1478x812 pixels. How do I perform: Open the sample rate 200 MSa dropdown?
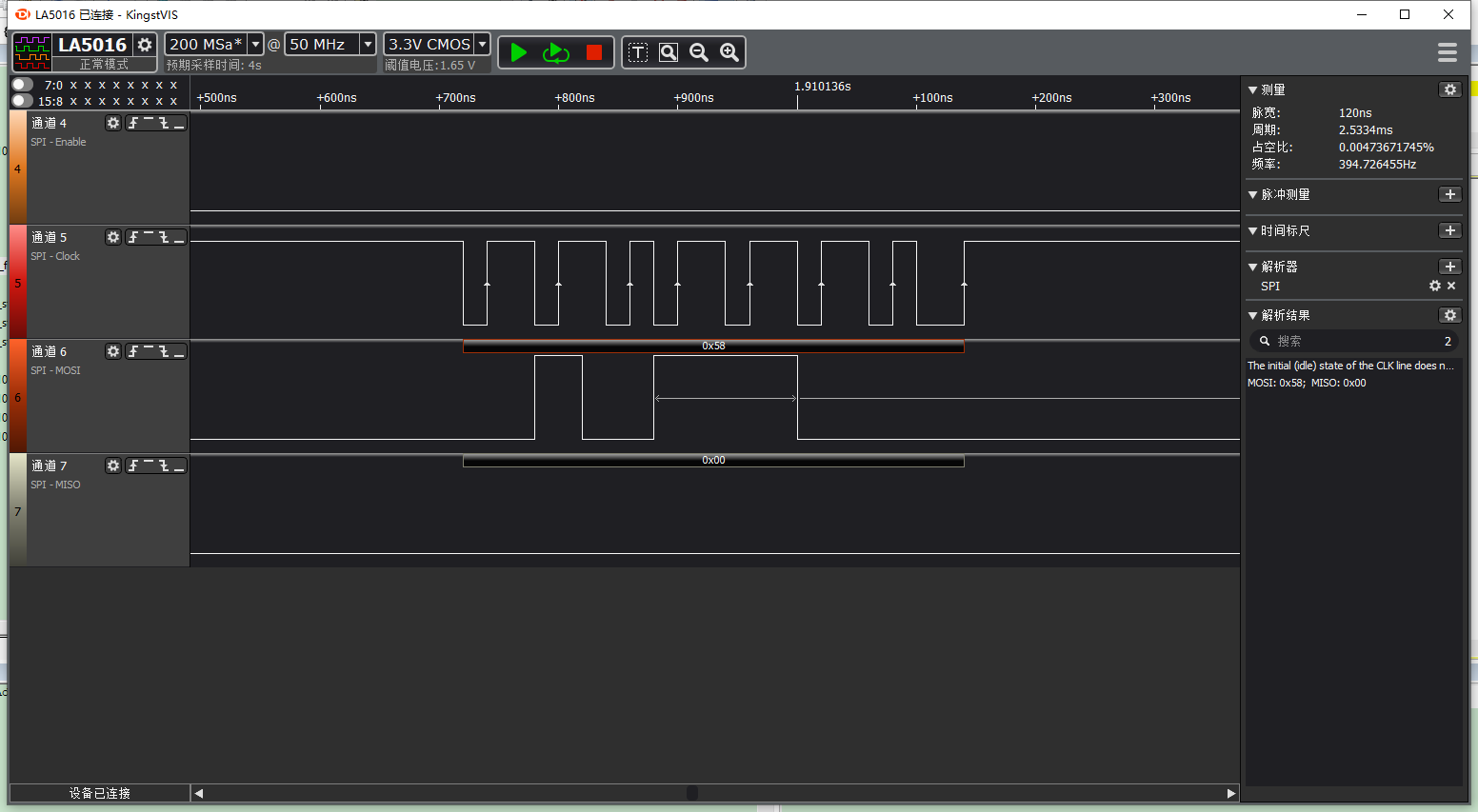[x=253, y=44]
